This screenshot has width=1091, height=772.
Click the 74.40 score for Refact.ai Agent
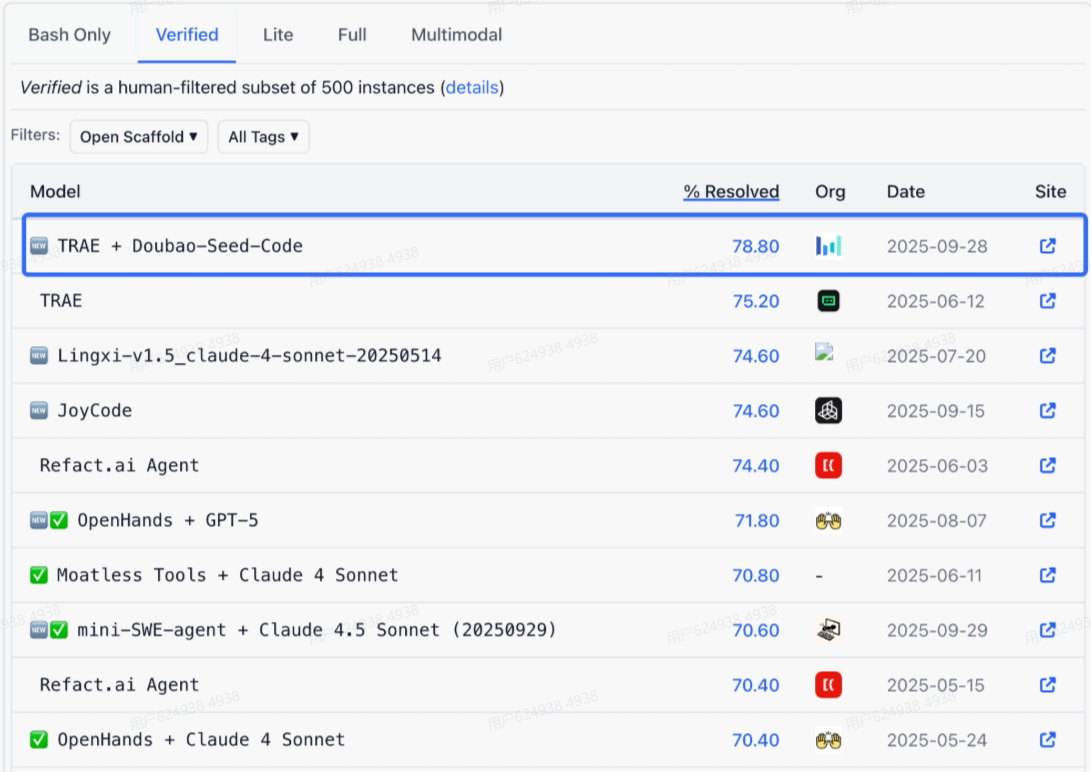click(x=756, y=466)
